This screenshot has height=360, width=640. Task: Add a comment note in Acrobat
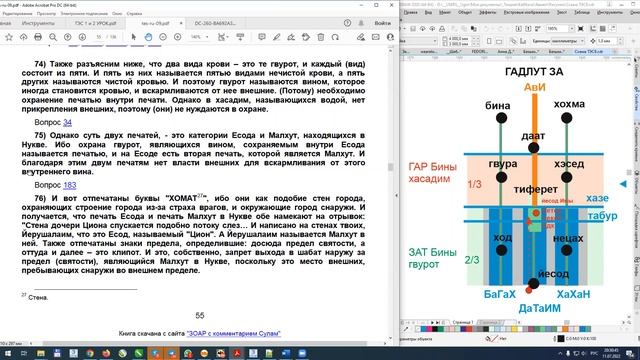[262, 37]
